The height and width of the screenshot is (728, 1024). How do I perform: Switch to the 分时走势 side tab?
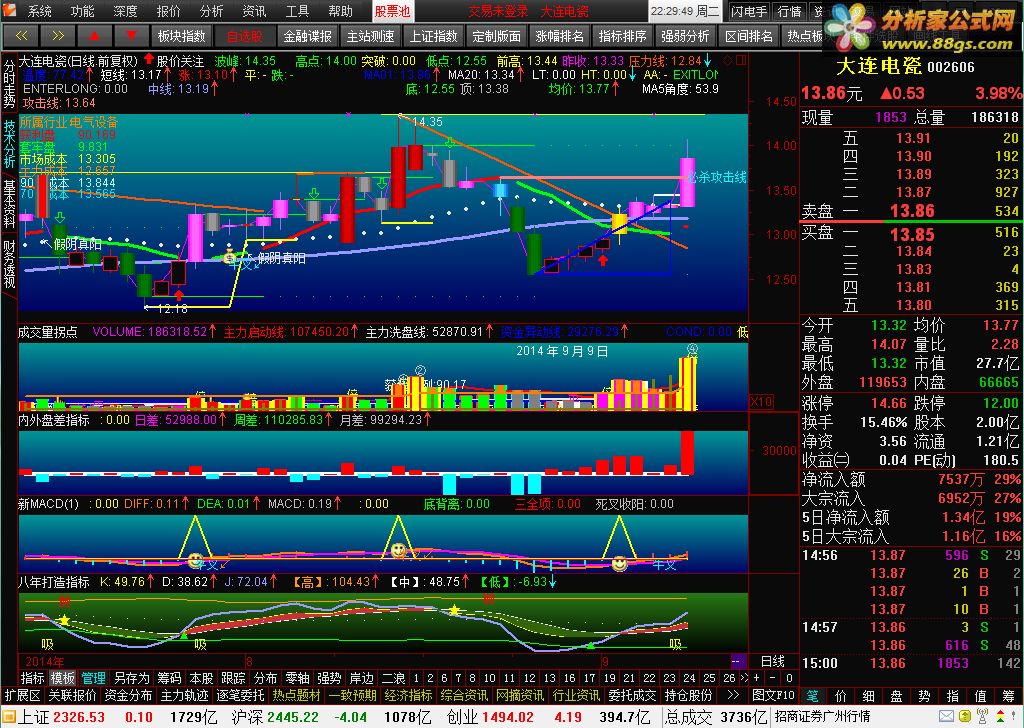coord(9,84)
